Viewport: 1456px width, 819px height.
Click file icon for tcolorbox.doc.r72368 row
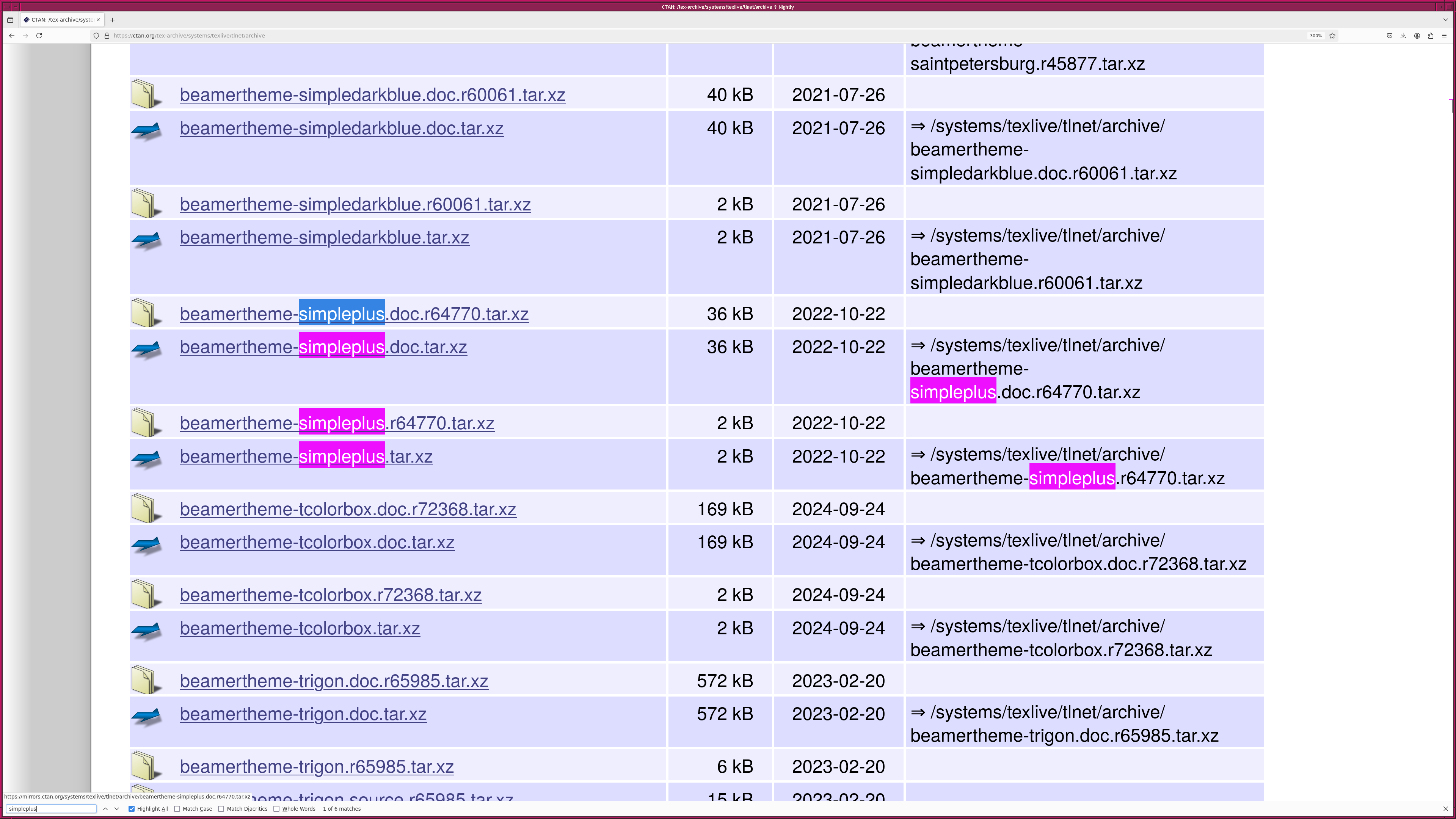[146, 508]
